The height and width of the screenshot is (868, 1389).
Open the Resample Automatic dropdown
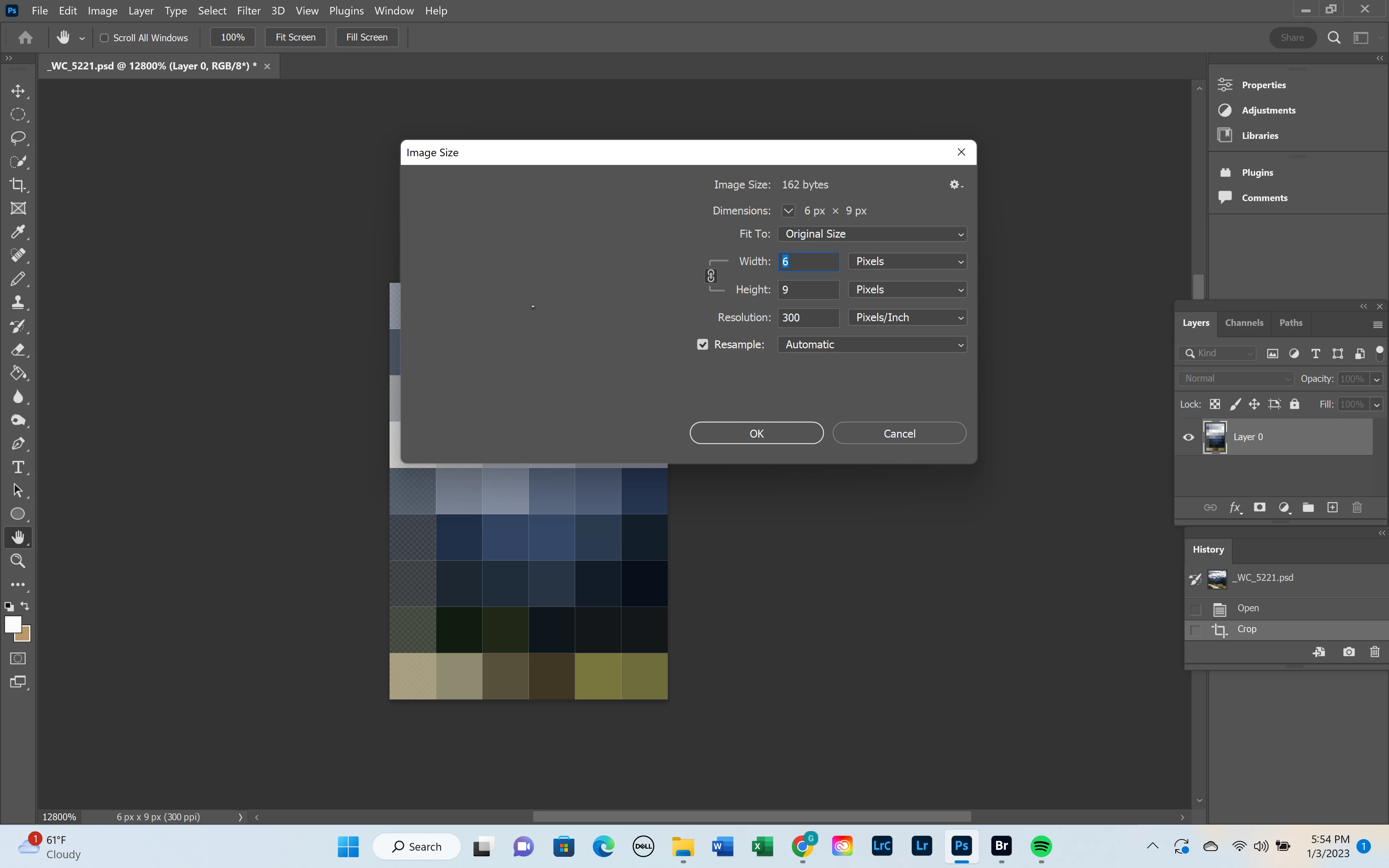click(872, 344)
